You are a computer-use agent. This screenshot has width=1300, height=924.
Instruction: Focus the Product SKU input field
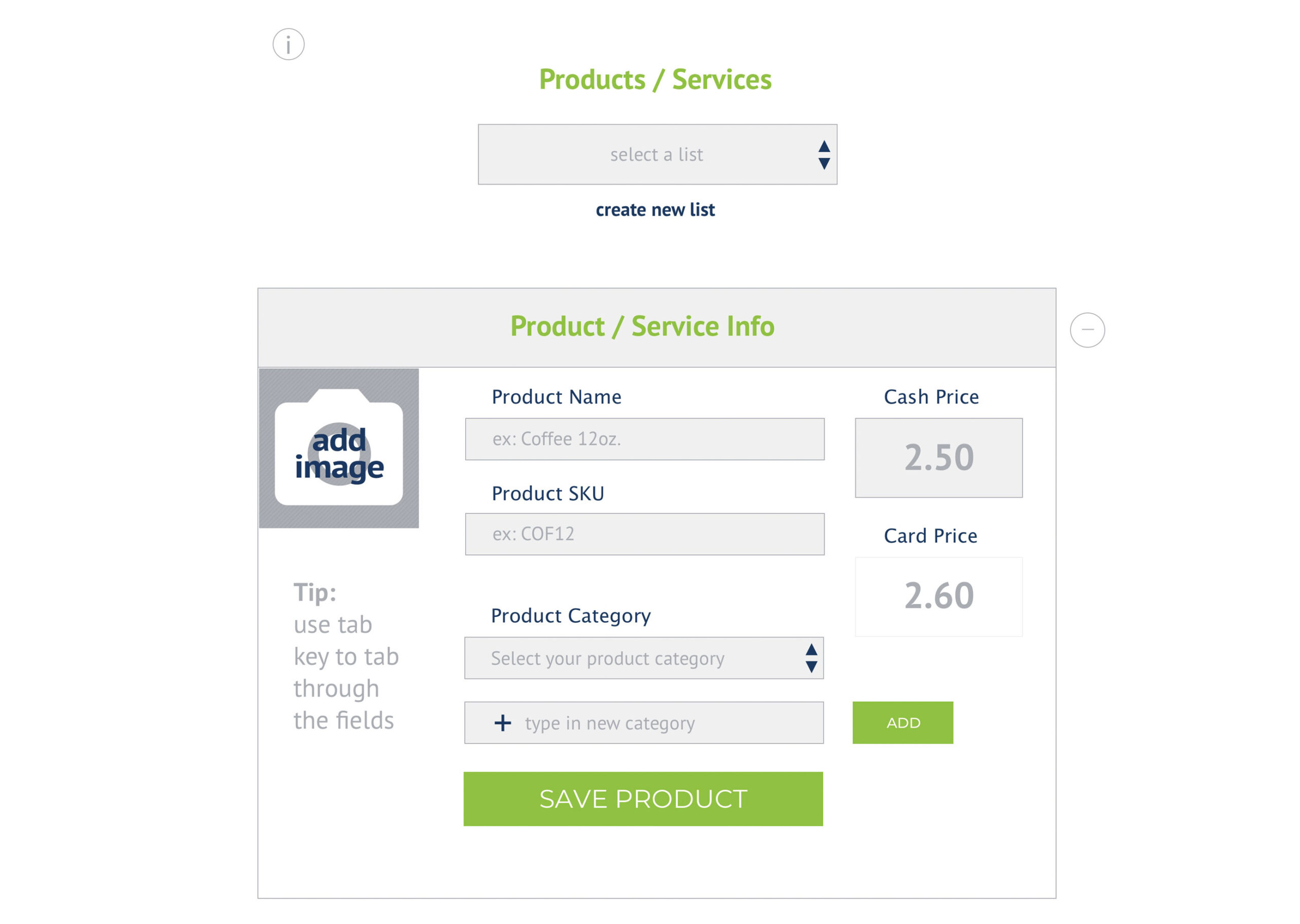(x=644, y=534)
